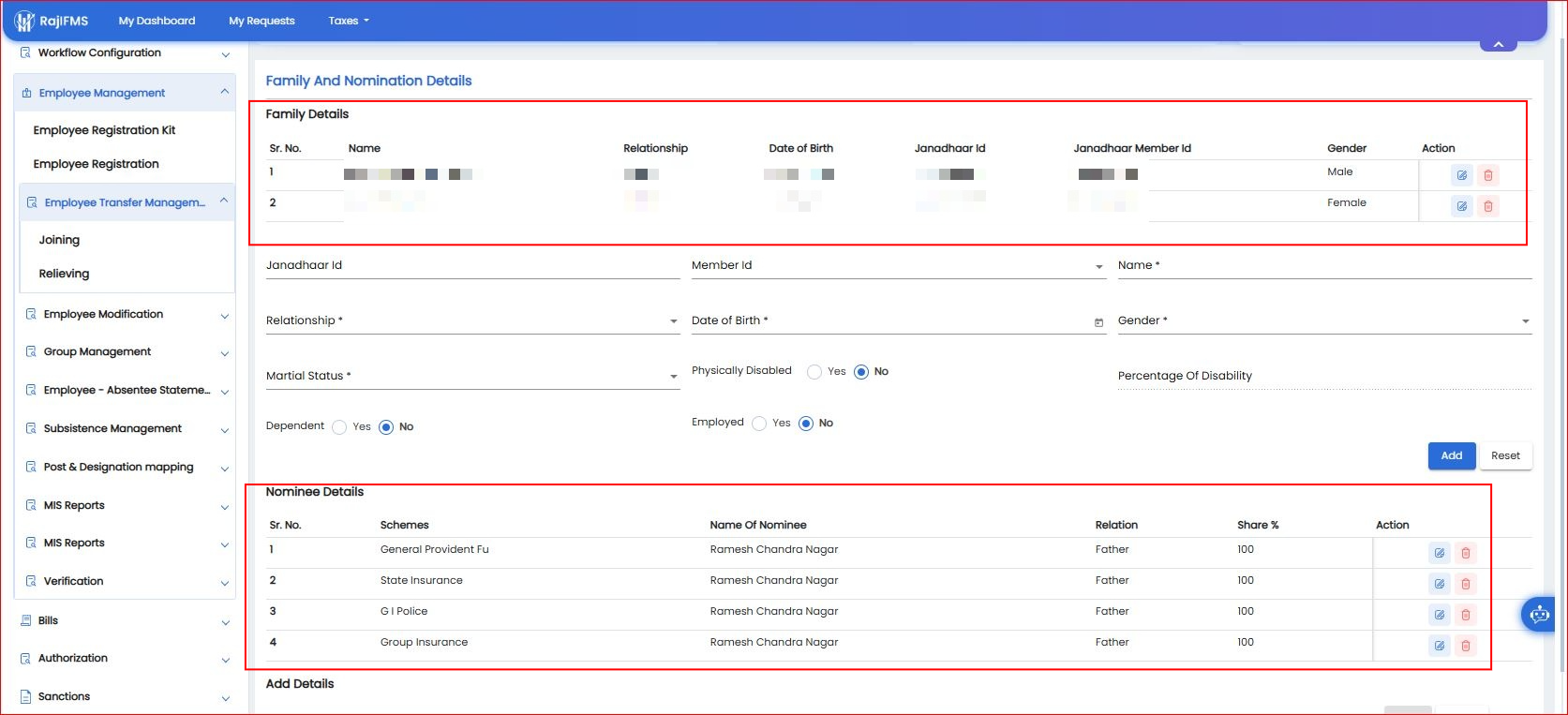This screenshot has width=1568, height=715.
Task: Open My Requests
Action: [x=261, y=21]
